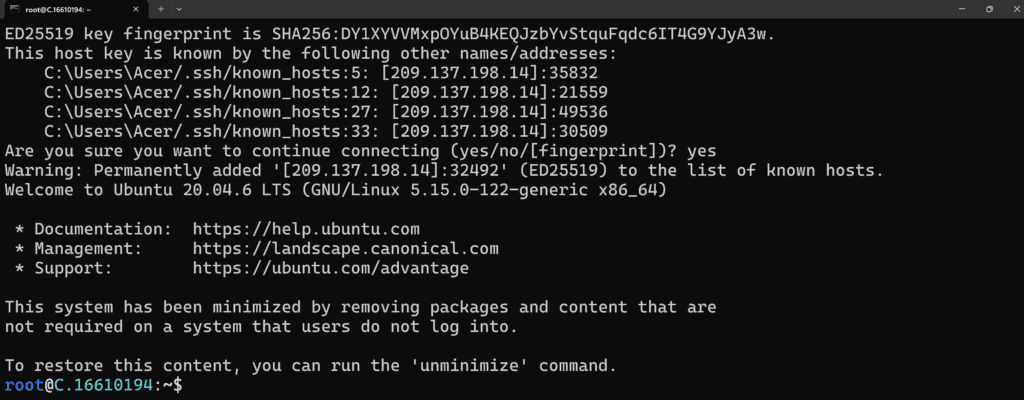Close the root@C.16610194 tab
Screen dimensions: 1024x400
click(x=135, y=9)
